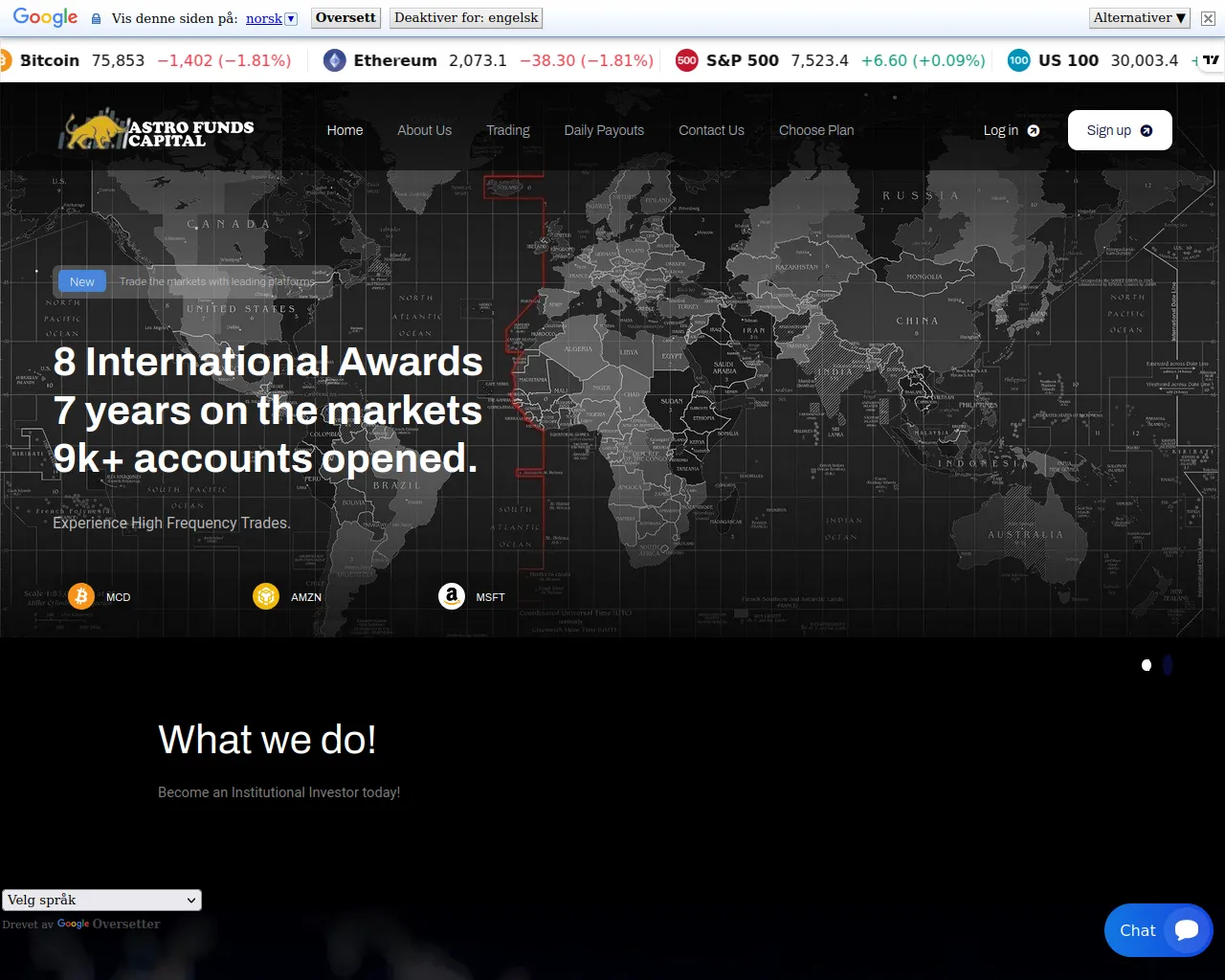1225x980 pixels.
Task: Open Choose Plan in the navigation
Action: pos(816,130)
